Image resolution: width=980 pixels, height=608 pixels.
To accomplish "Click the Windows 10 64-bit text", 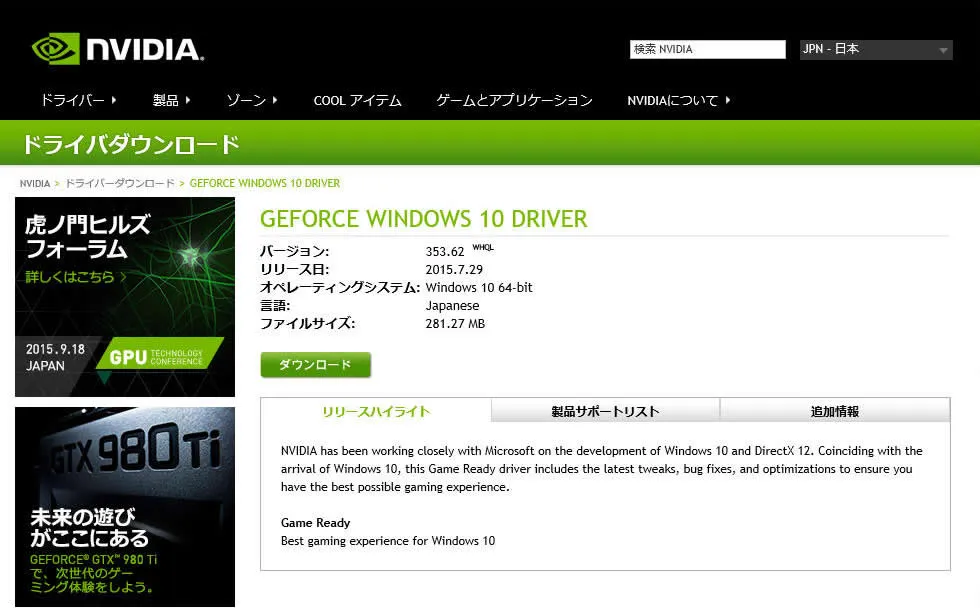I will pyautogui.click(x=479, y=287).
